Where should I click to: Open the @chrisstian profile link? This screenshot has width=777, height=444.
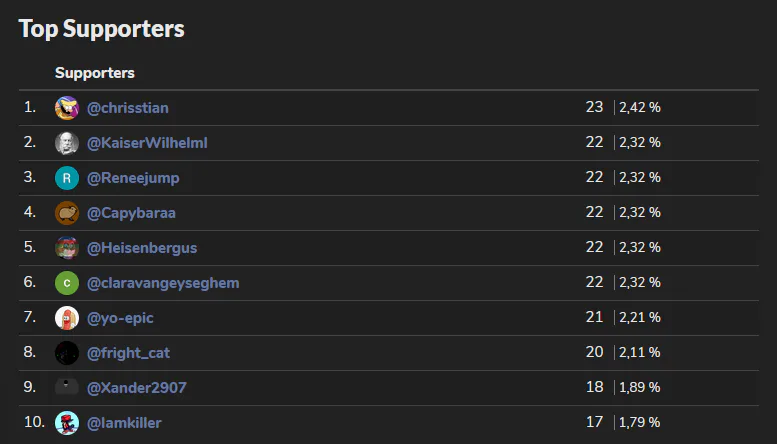point(134,107)
